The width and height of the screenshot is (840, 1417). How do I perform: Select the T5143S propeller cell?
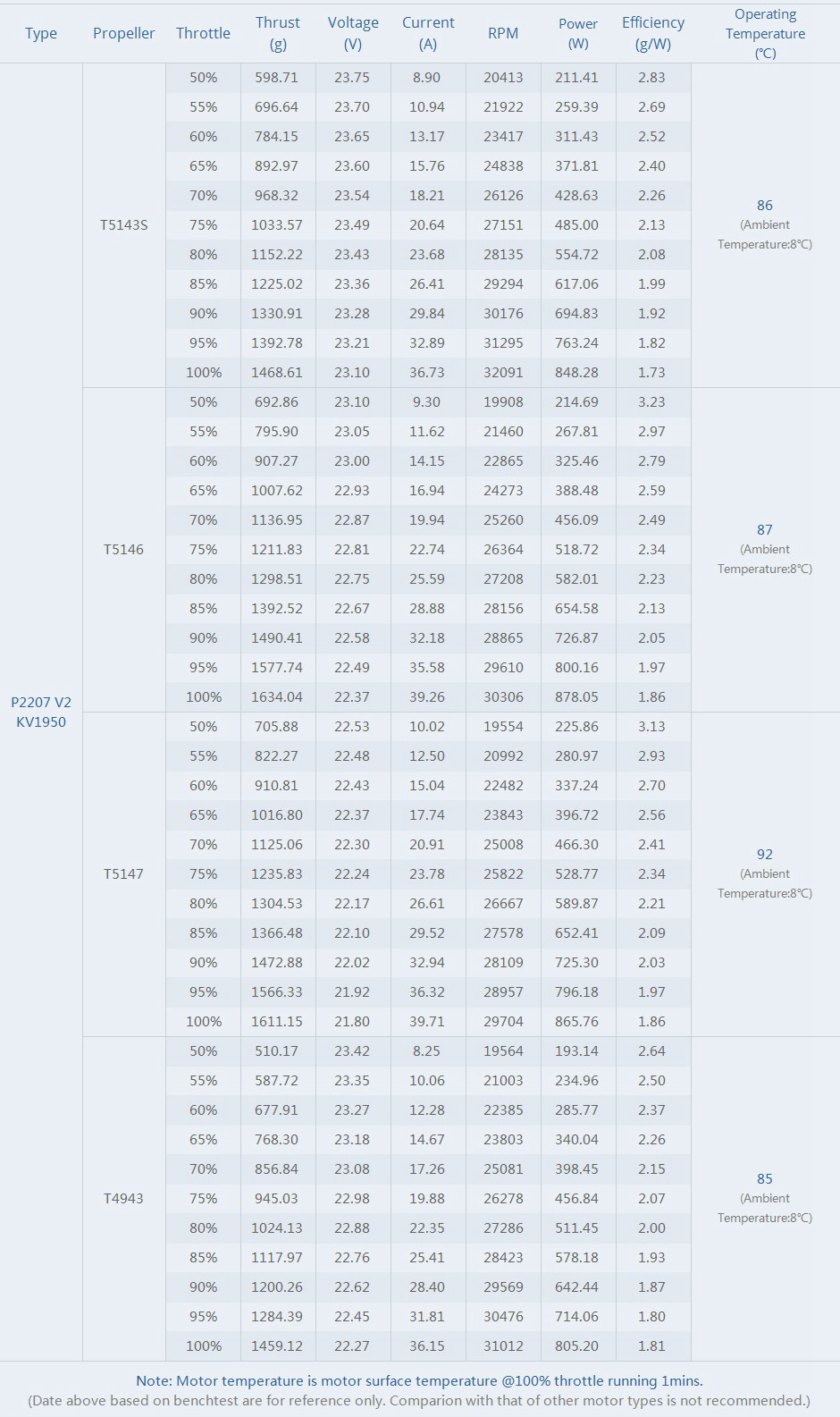[123, 225]
